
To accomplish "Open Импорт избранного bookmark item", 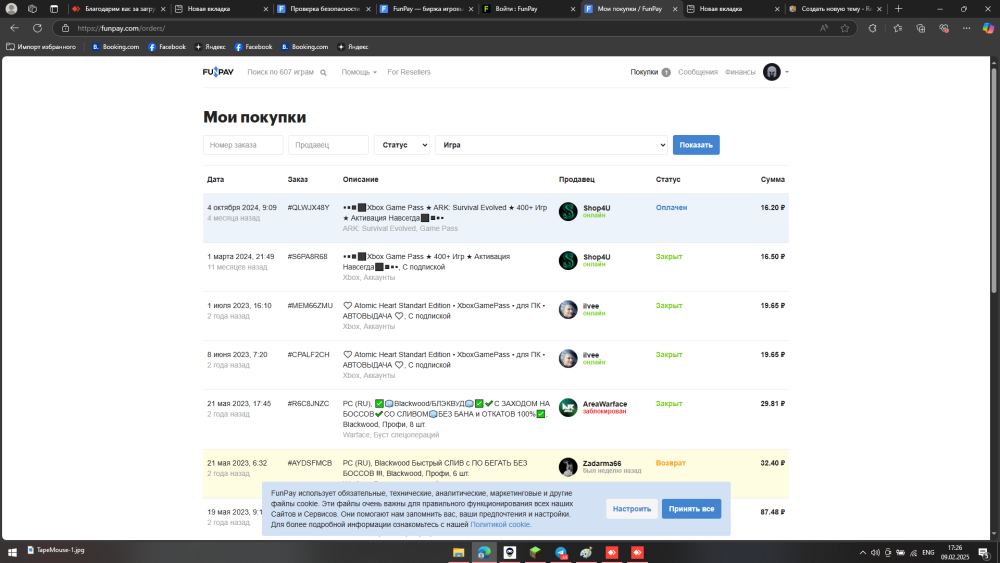I will [41, 47].
